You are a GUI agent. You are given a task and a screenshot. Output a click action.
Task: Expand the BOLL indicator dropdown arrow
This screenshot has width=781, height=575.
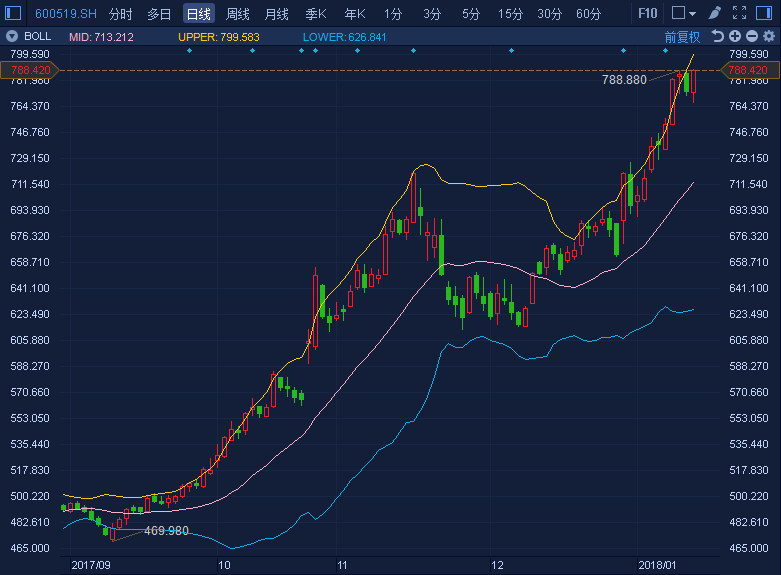click(12, 36)
